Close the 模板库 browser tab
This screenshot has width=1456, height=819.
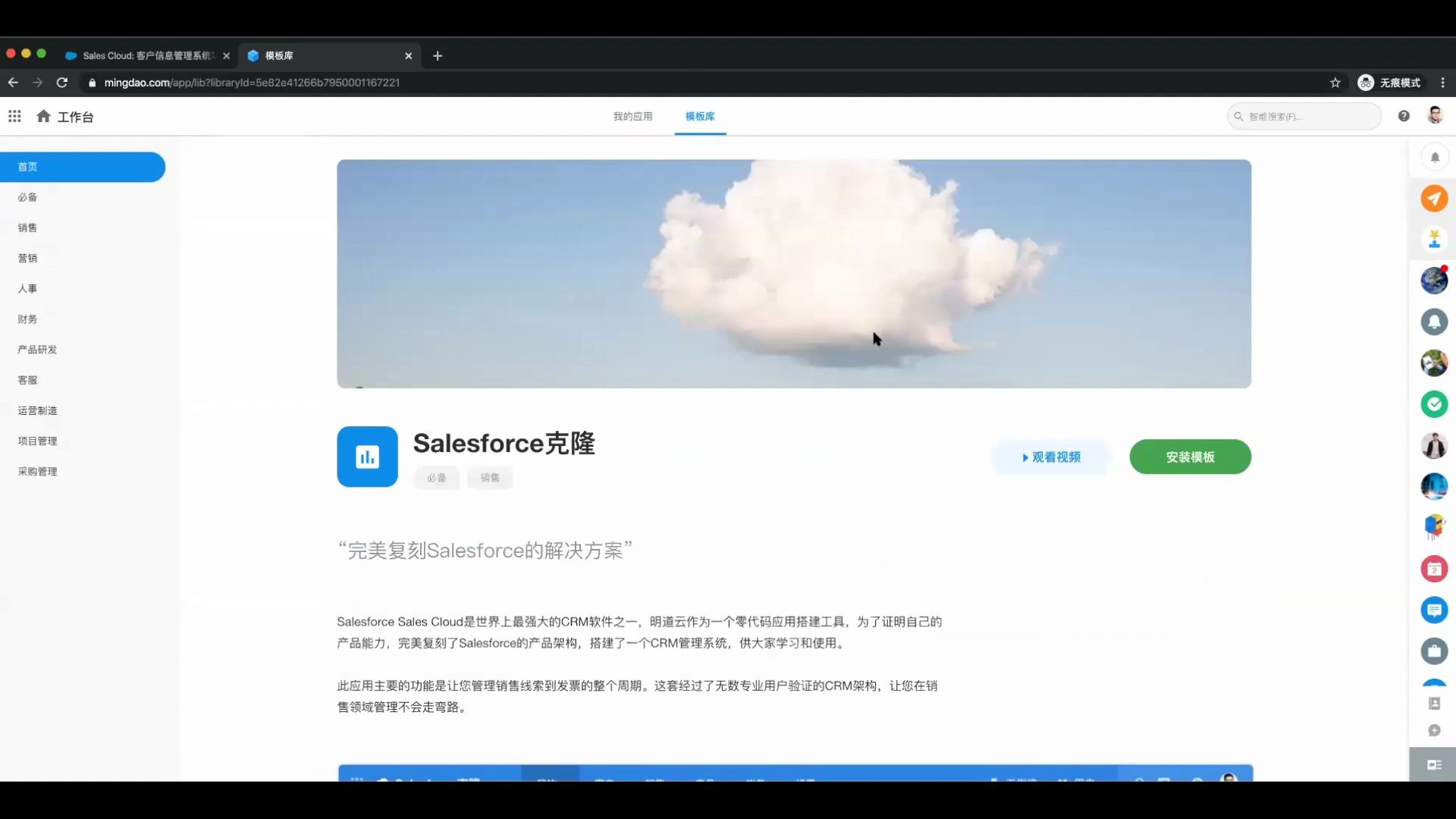coord(409,55)
